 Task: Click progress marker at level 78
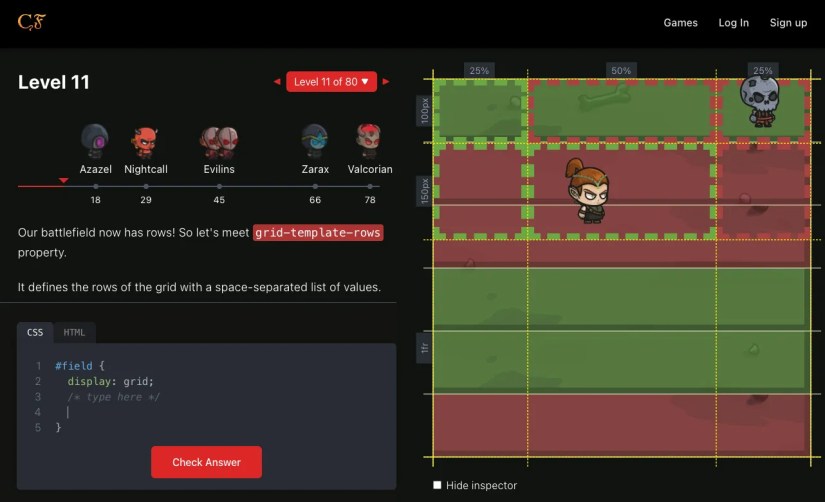click(x=370, y=186)
